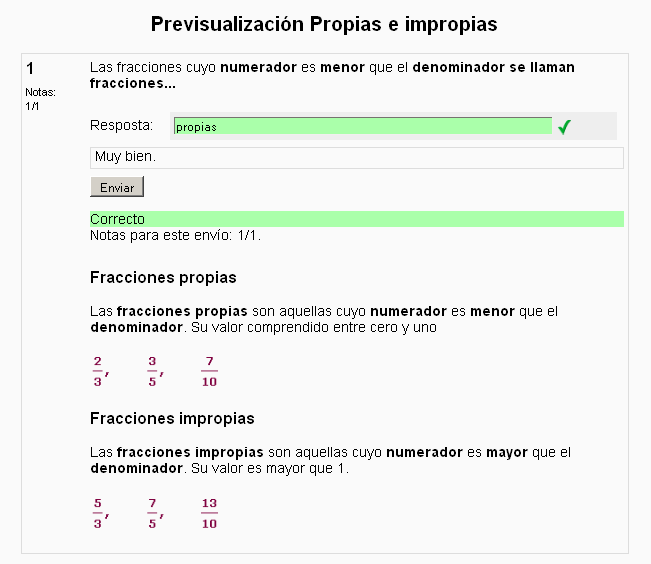The image size is (651, 564).
Task: Click the 5/3 fraction image
Action: click(x=98, y=511)
